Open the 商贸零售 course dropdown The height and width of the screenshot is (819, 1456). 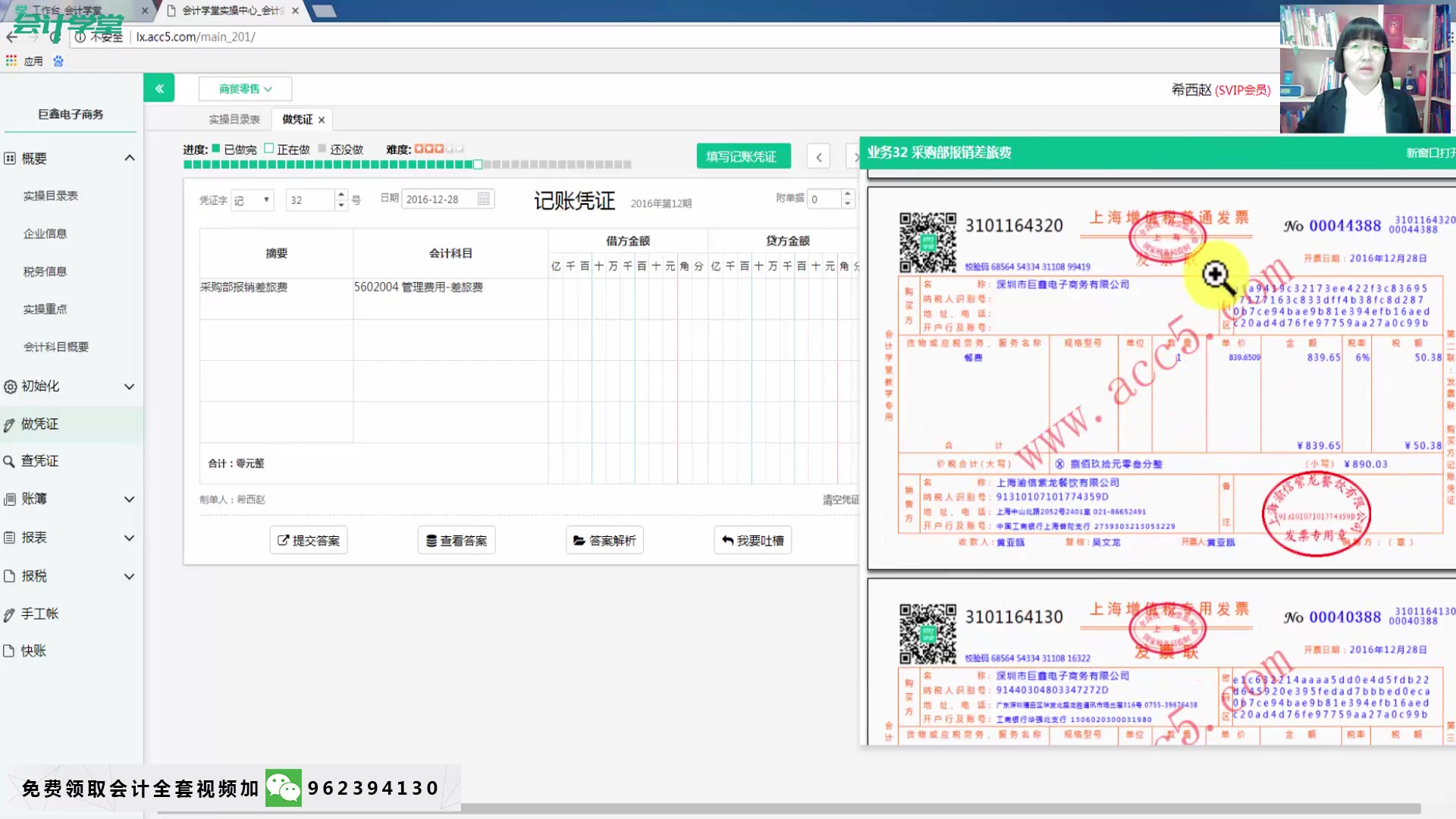[x=243, y=88]
